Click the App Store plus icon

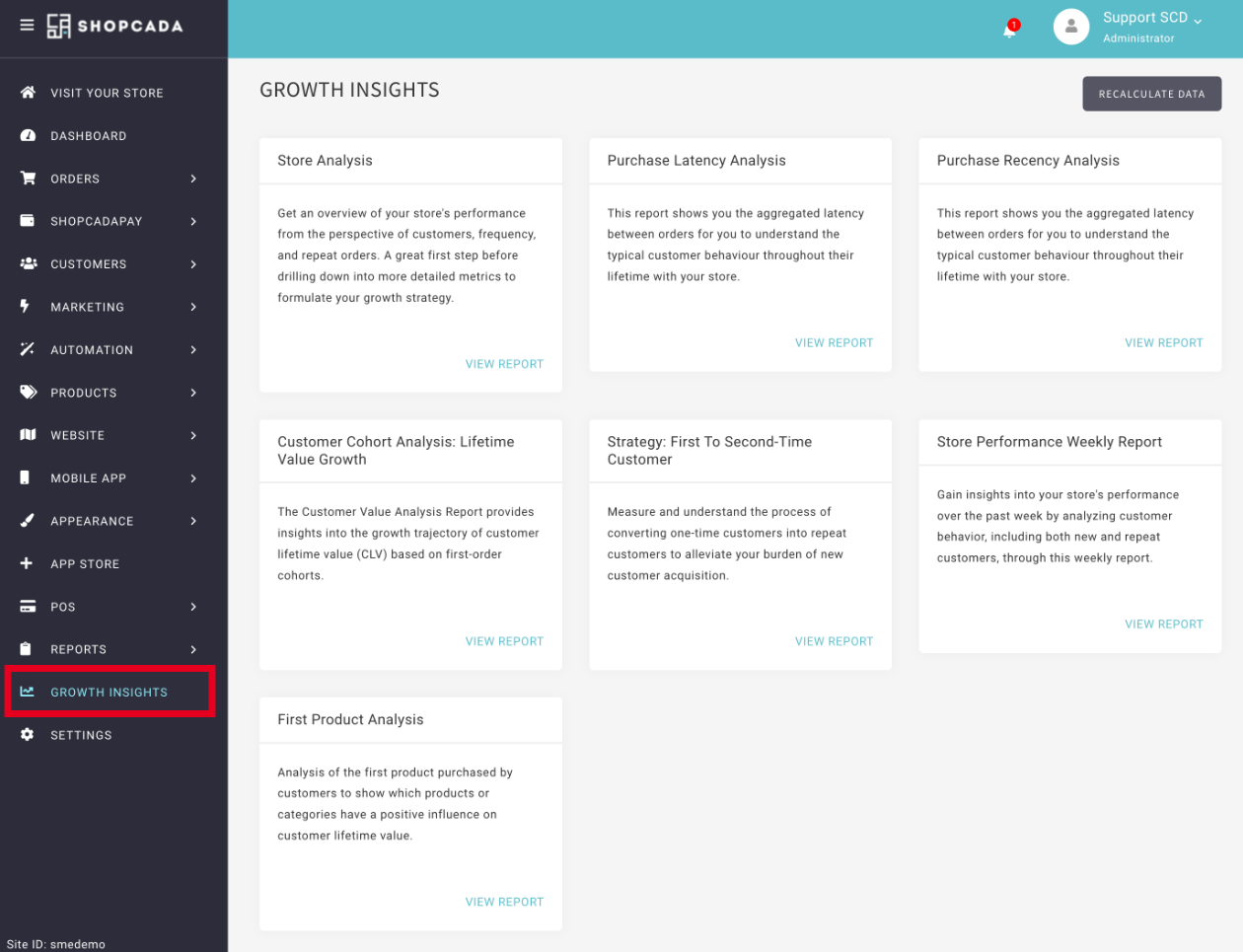click(x=27, y=564)
